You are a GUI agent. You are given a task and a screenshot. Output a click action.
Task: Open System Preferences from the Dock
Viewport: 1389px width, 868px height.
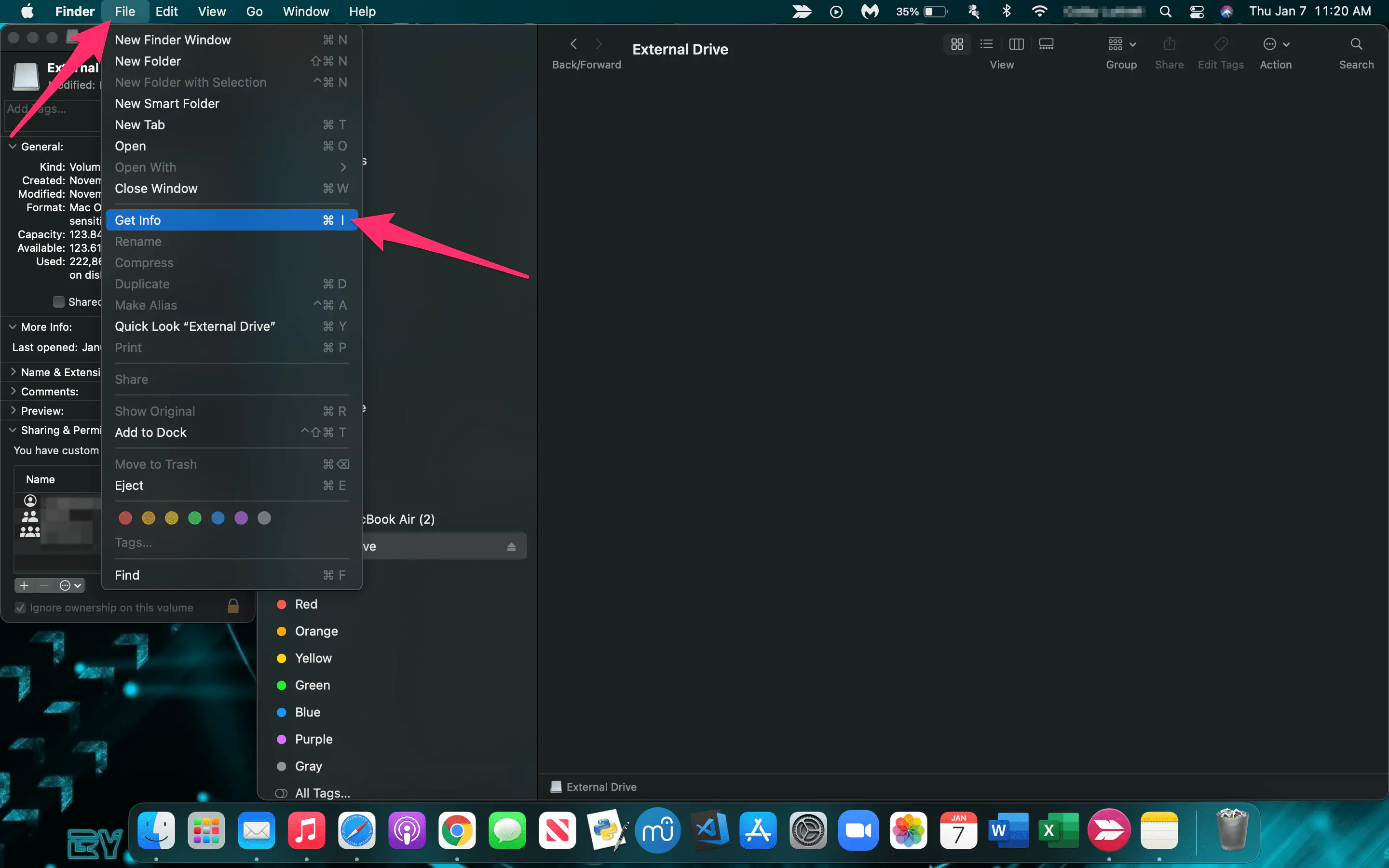point(808,831)
